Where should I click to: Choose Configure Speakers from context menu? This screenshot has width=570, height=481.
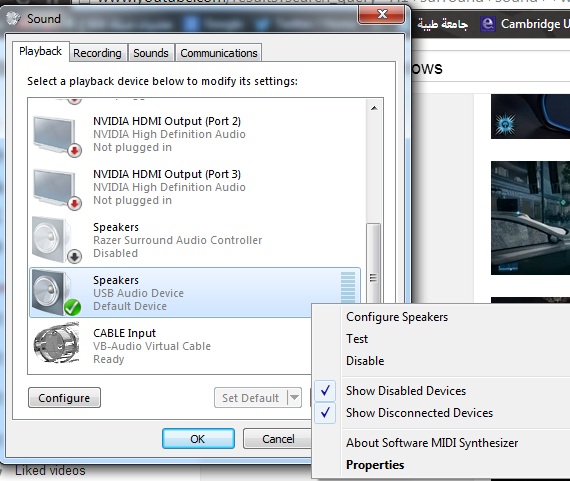[397, 317]
